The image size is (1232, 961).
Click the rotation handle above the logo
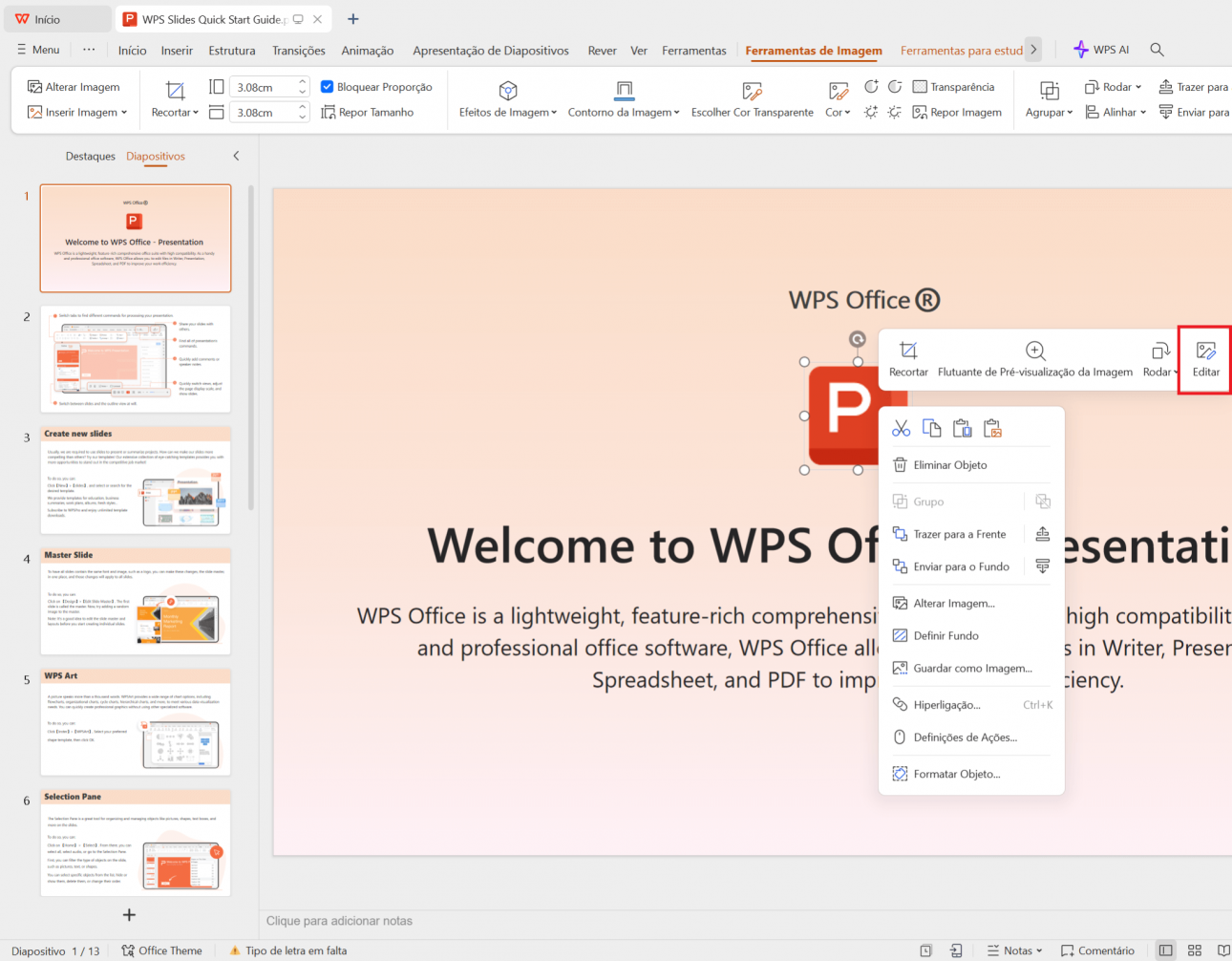coord(858,339)
